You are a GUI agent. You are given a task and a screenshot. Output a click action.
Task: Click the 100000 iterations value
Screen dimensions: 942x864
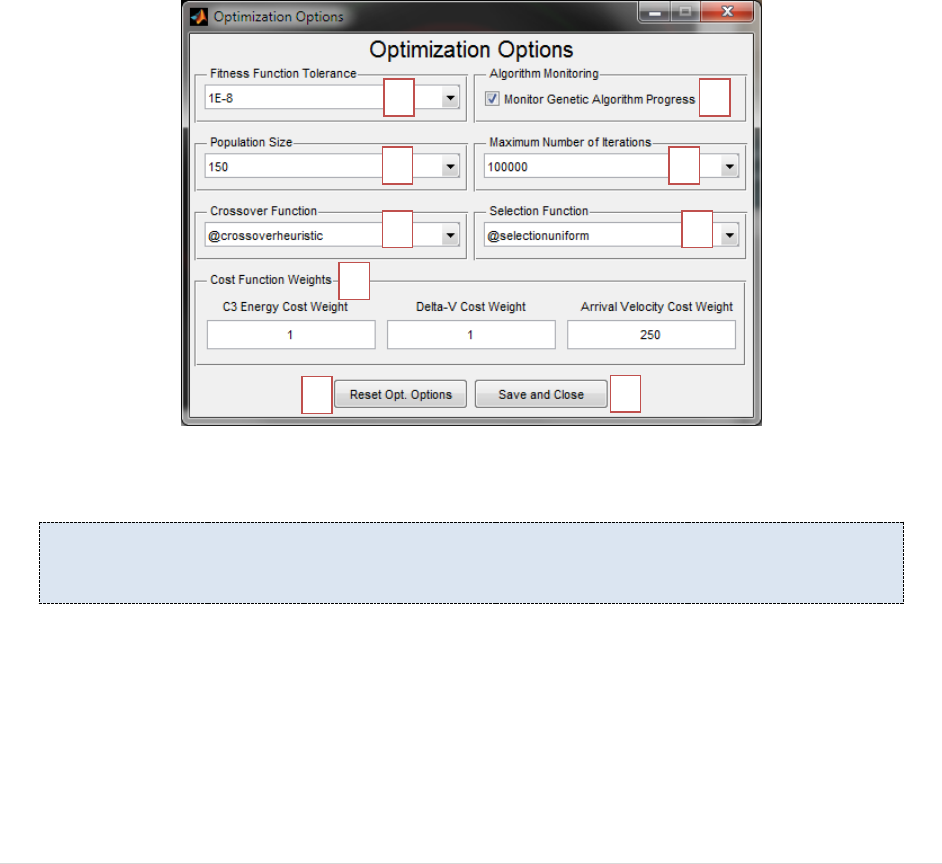point(508,167)
